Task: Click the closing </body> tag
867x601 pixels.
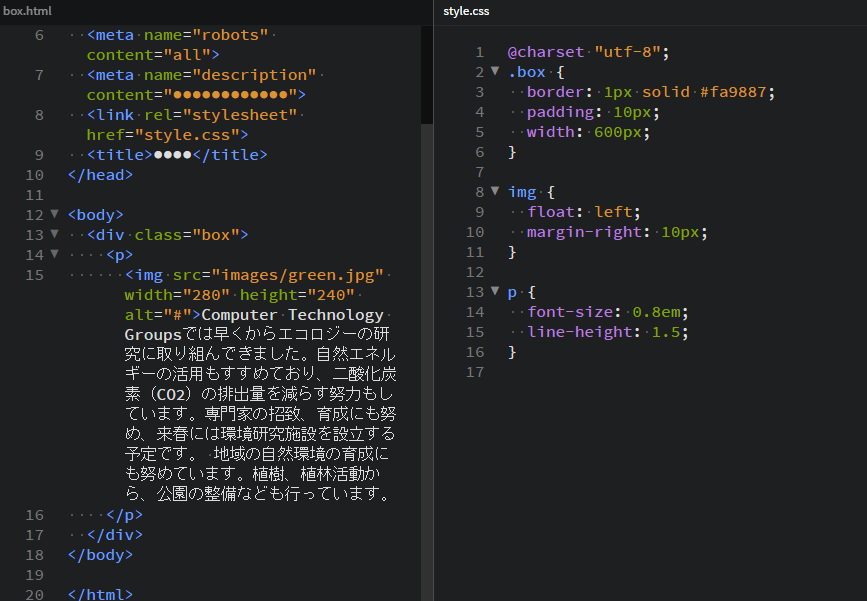Action: pyautogui.click(x=100, y=555)
